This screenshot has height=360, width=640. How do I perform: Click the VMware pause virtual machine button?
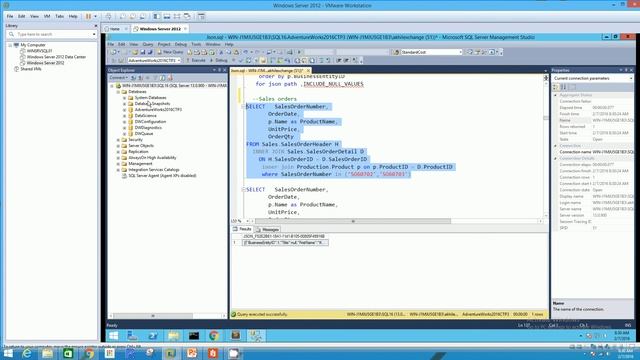pyautogui.click(x=88, y=16)
